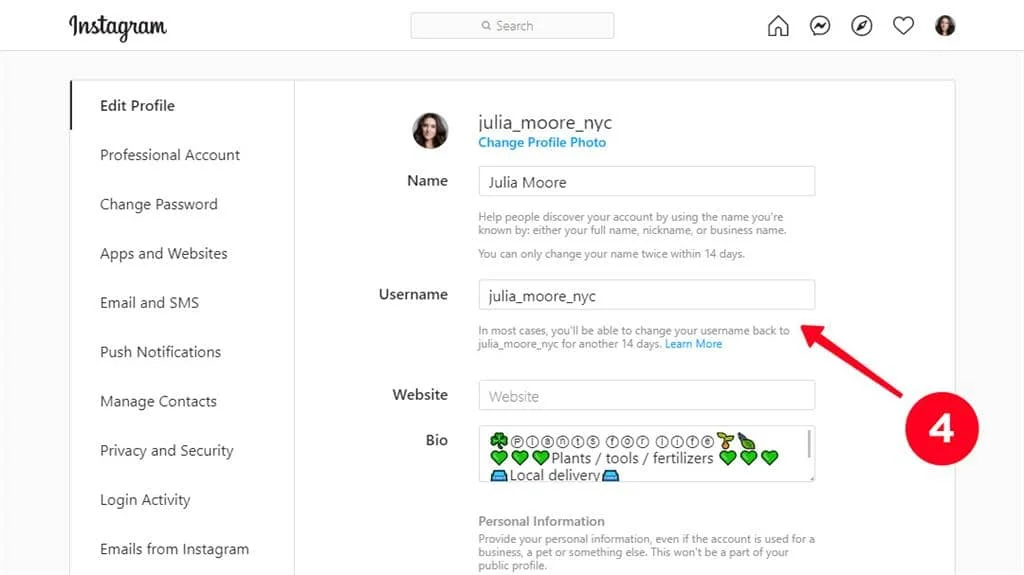
Task: Open Manage Contacts settings
Action: [x=158, y=401]
